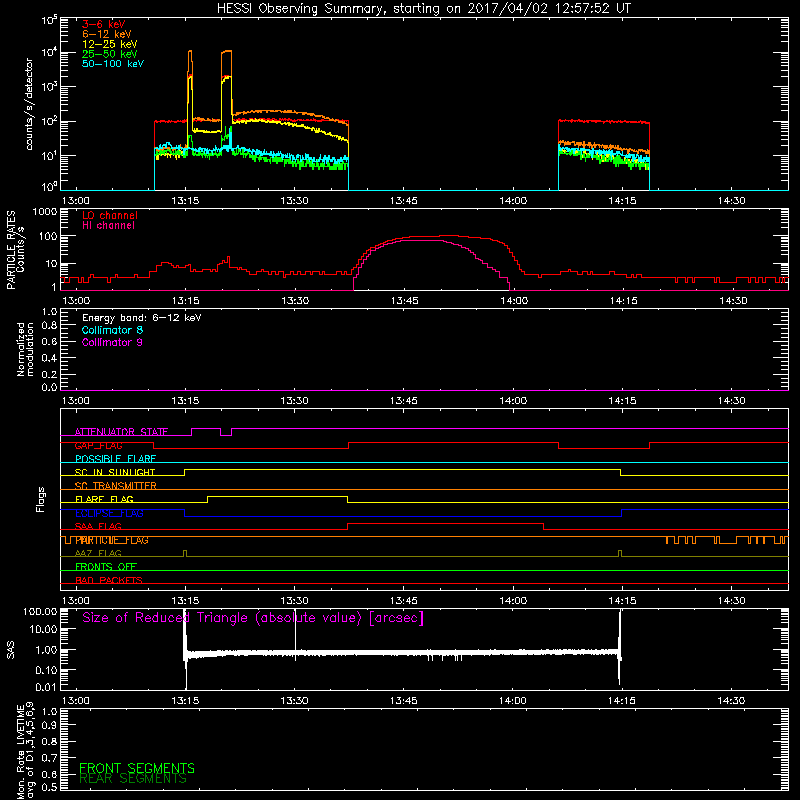Select the 'FRONT SEGMENTS' legend label
Image resolution: width=800 pixels, height=800 pixels.
pyautogui.click(x=137, y=768)
